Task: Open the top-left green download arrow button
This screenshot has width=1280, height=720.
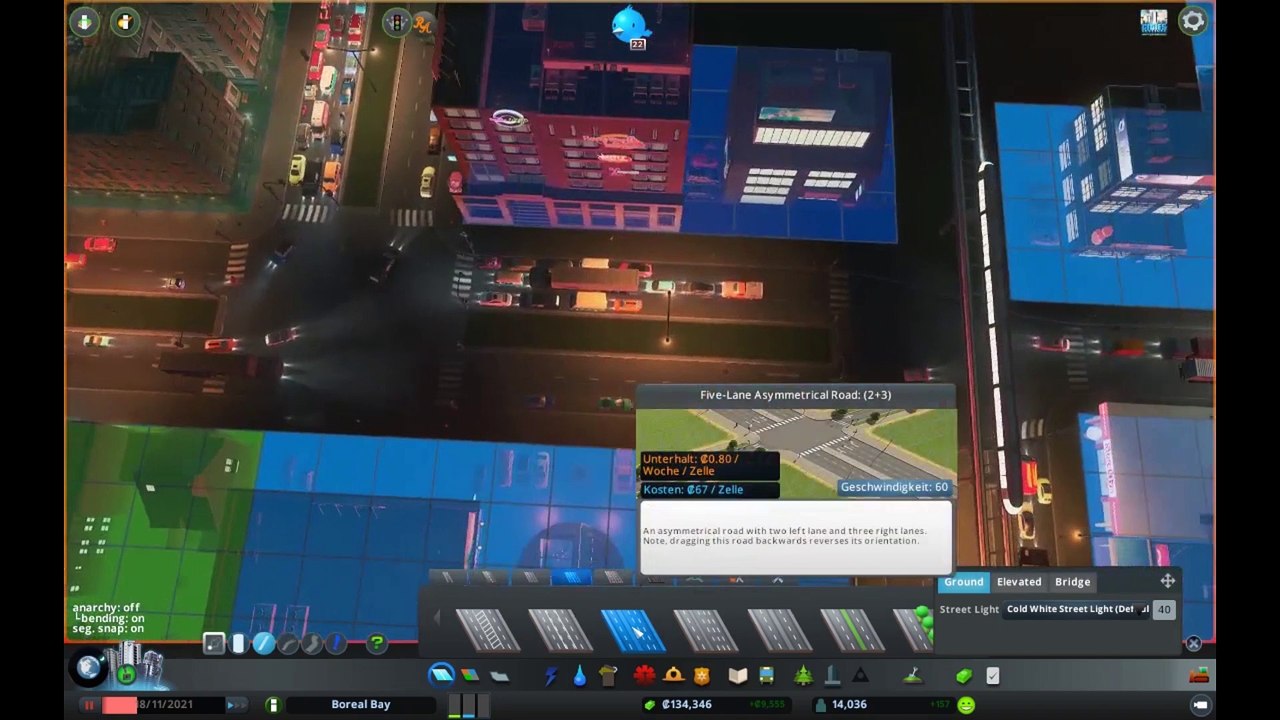Action: click(84, 21)
